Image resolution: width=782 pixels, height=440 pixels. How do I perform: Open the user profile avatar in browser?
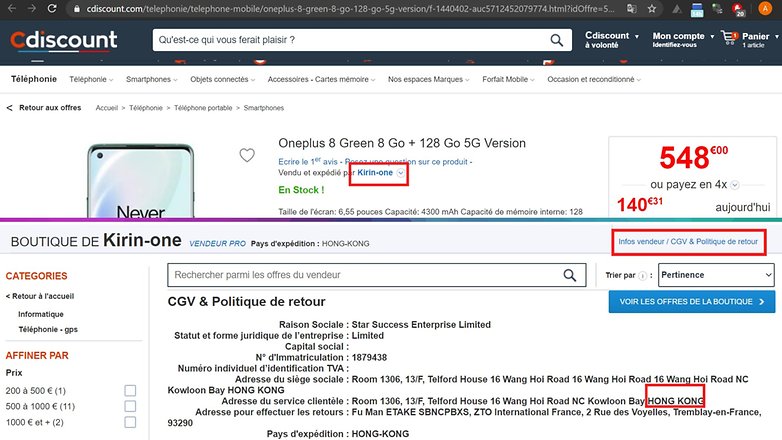(765, 8)
